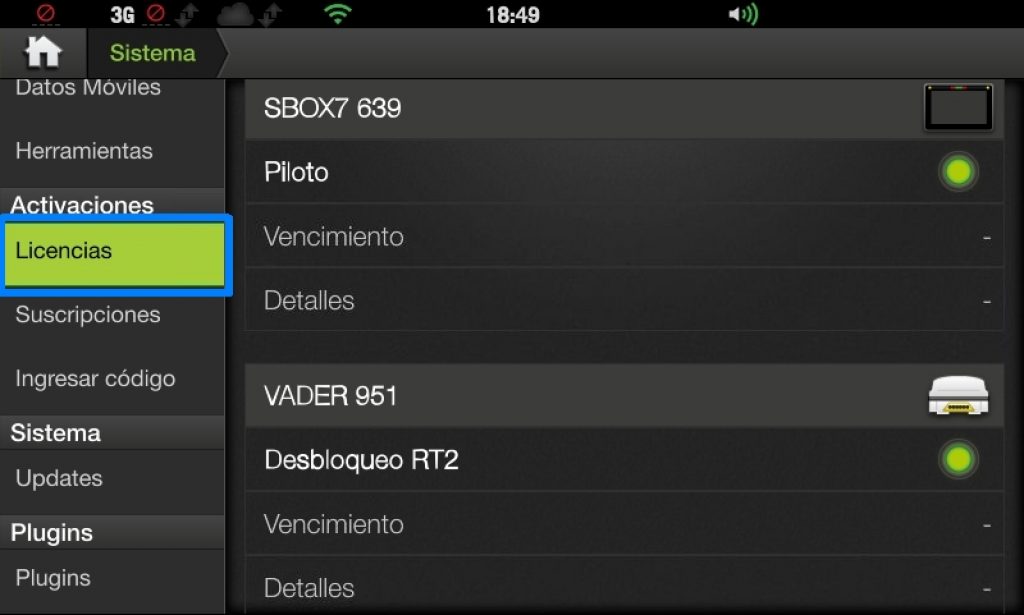1024x615 pixels.
Task: Tap the speaker volume icon
Action: pyautogui.click(x=743, y=14)
